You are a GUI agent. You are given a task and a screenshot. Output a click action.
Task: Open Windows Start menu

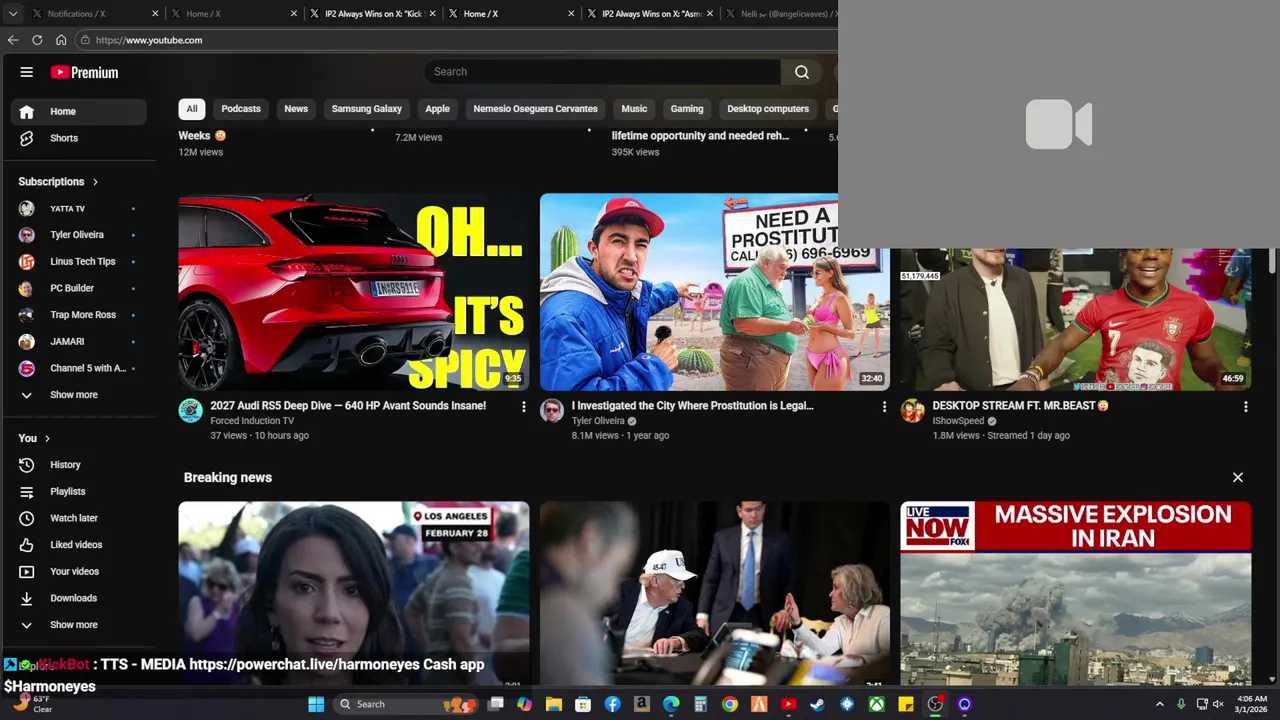[316, 704]
